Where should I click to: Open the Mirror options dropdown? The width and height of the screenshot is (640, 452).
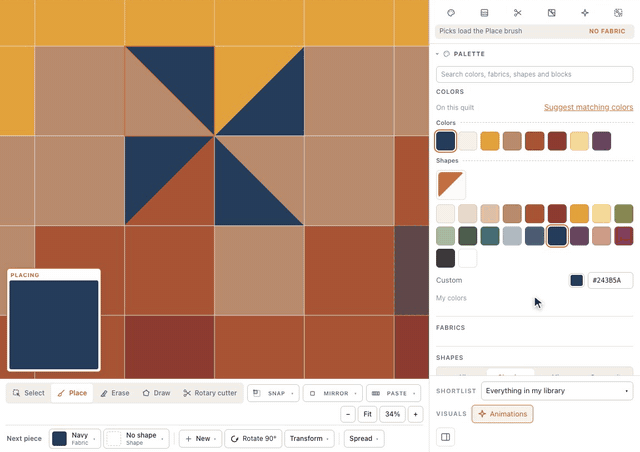coord(332,393)
